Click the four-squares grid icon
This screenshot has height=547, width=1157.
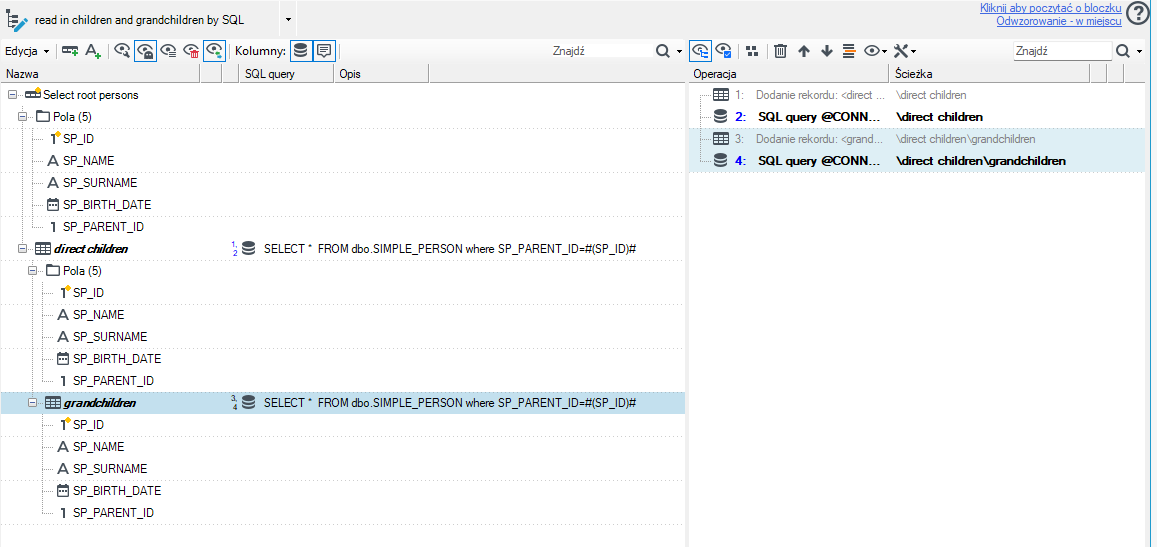pos(752,51)
